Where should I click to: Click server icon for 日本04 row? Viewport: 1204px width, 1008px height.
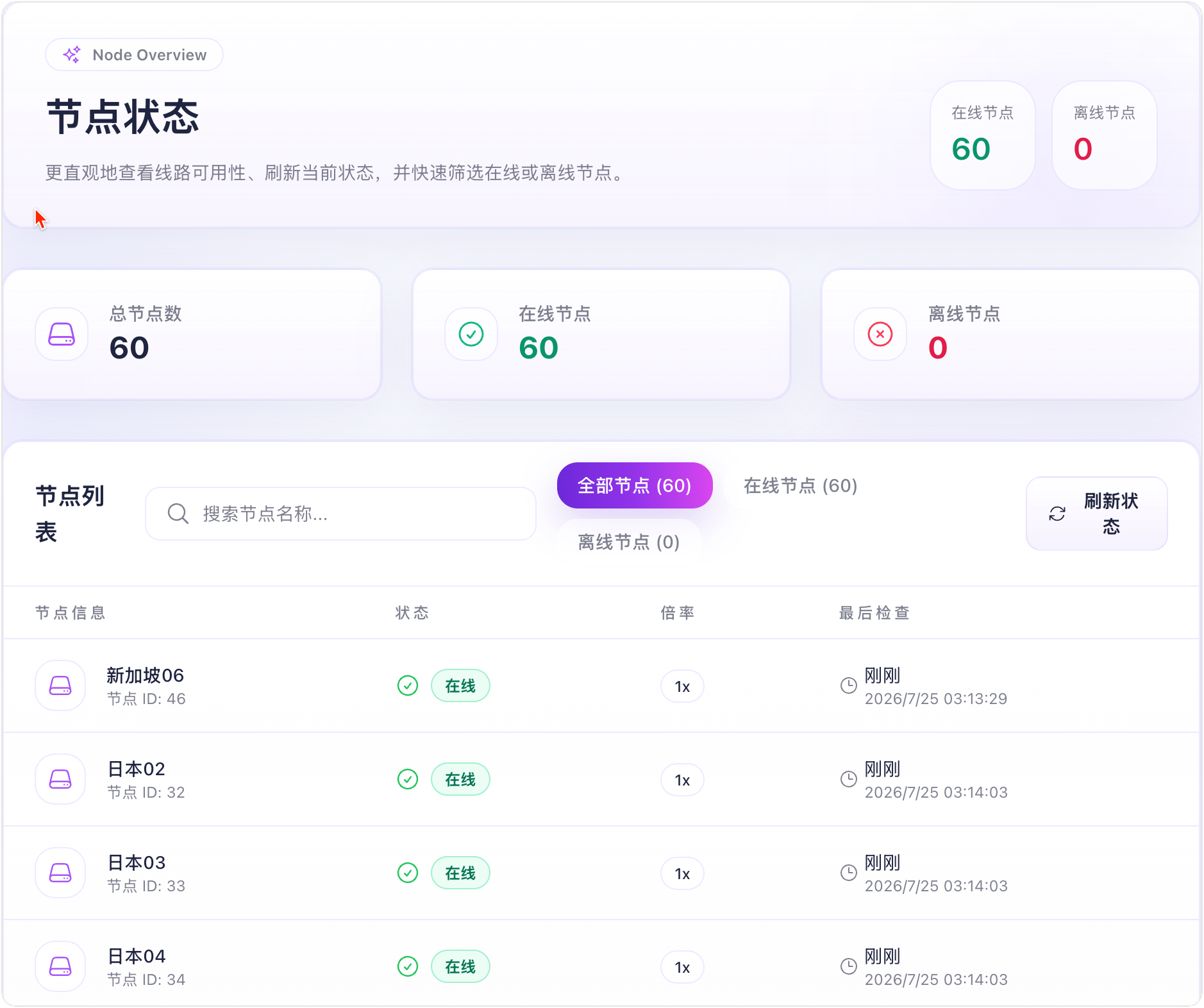[60, 966]
